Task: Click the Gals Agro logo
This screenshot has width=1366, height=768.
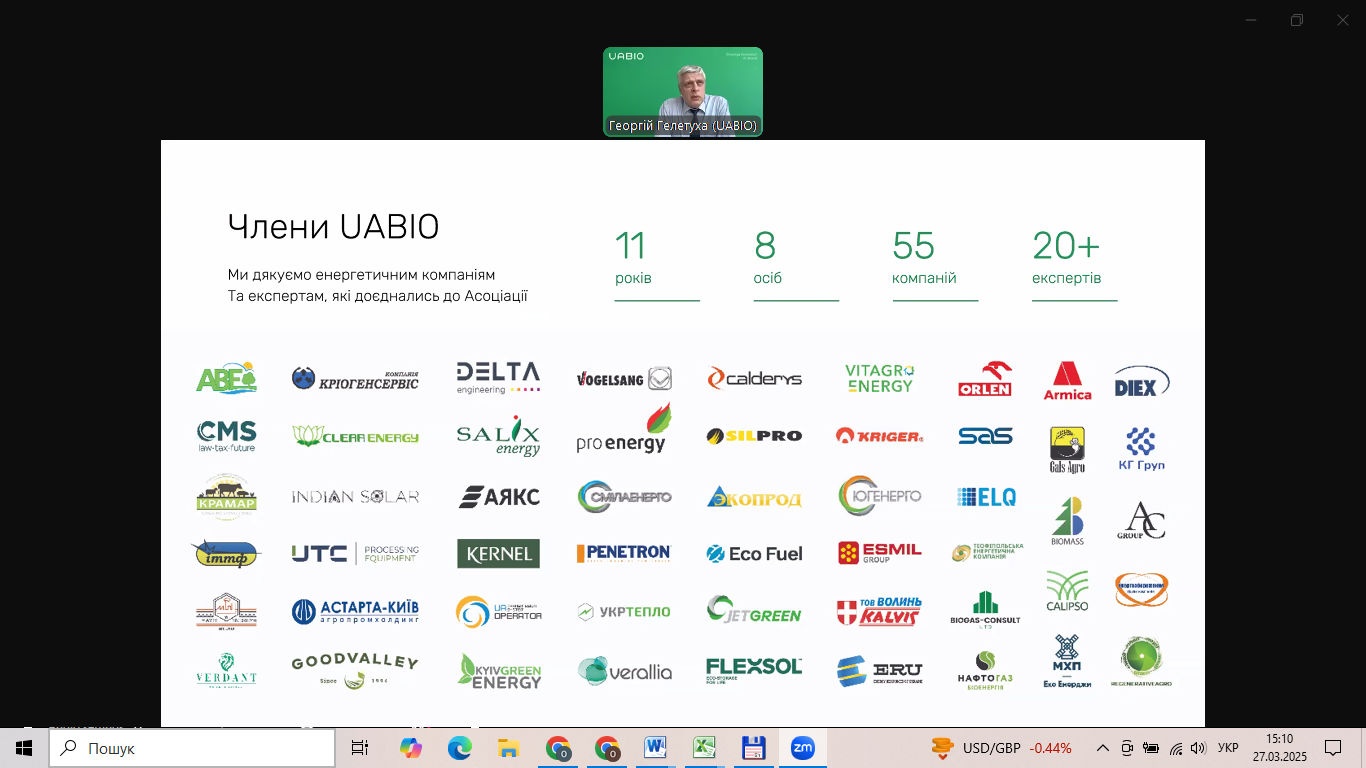Action: pos(1067,449)
